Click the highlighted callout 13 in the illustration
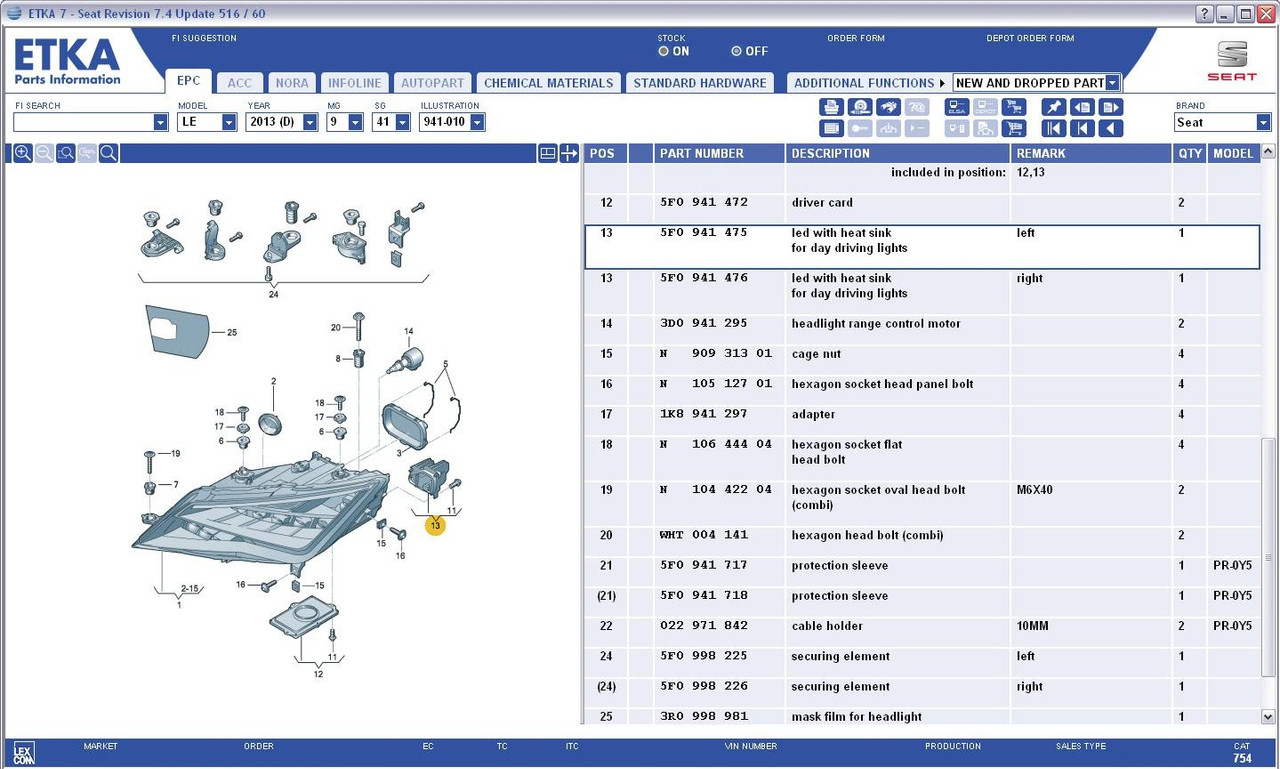 coord(435,524)
